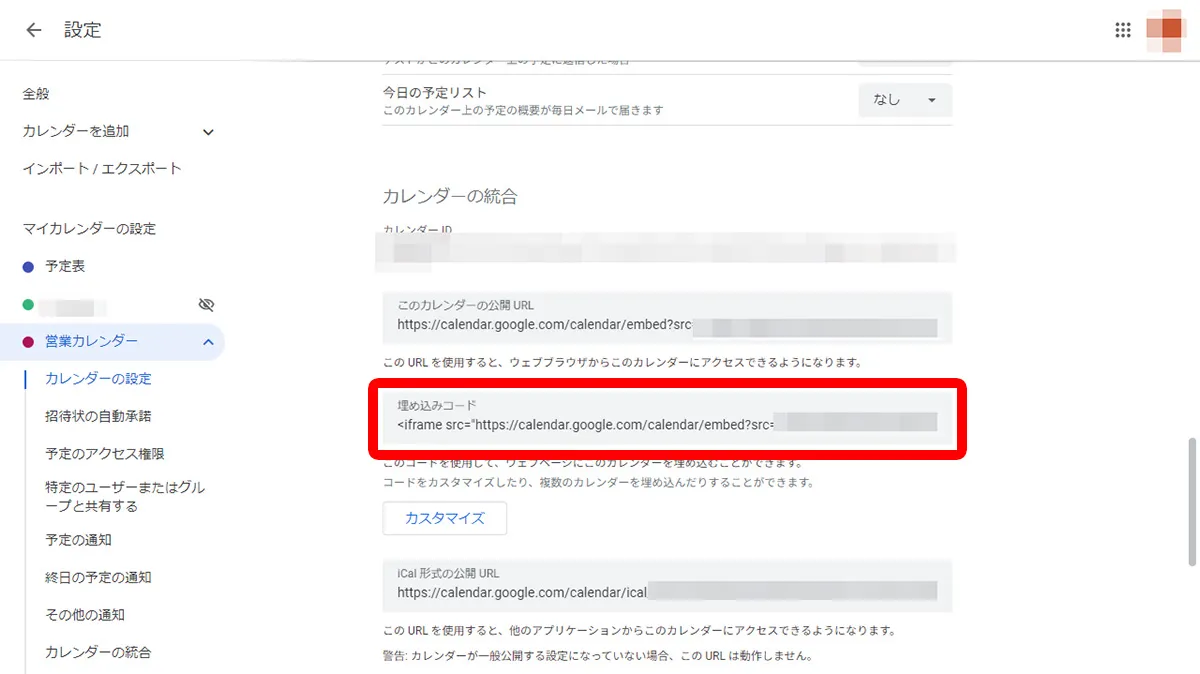Toggle visibility of the hidden calendar
The width and height of the screenshot is (1200, 674).
coord(207,304)
